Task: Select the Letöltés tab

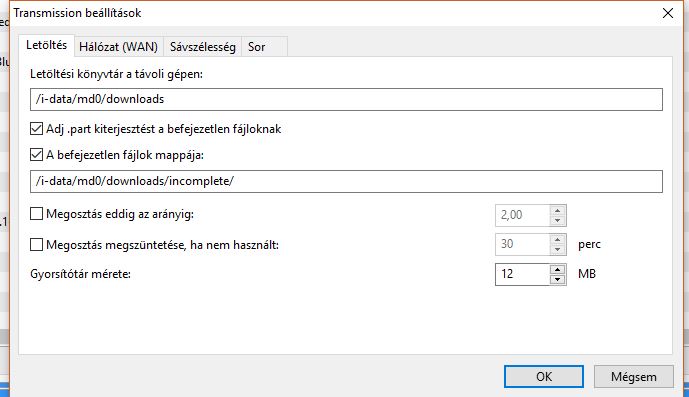Action: point(47,45)
